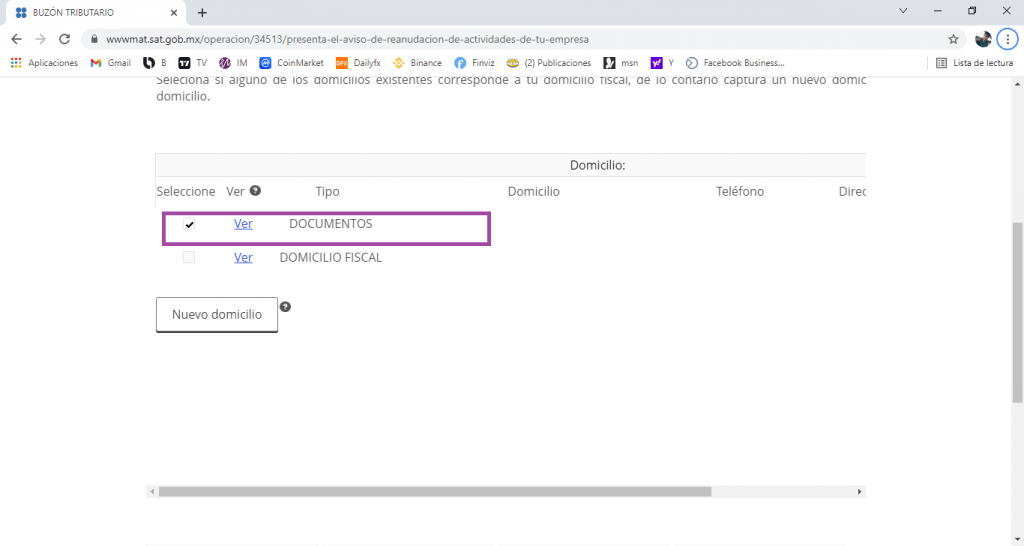Image resolution: width=1024 pixels, height=546 pixels.
Task: Restore down the Chrome window
Action: (x=972, y=10)
